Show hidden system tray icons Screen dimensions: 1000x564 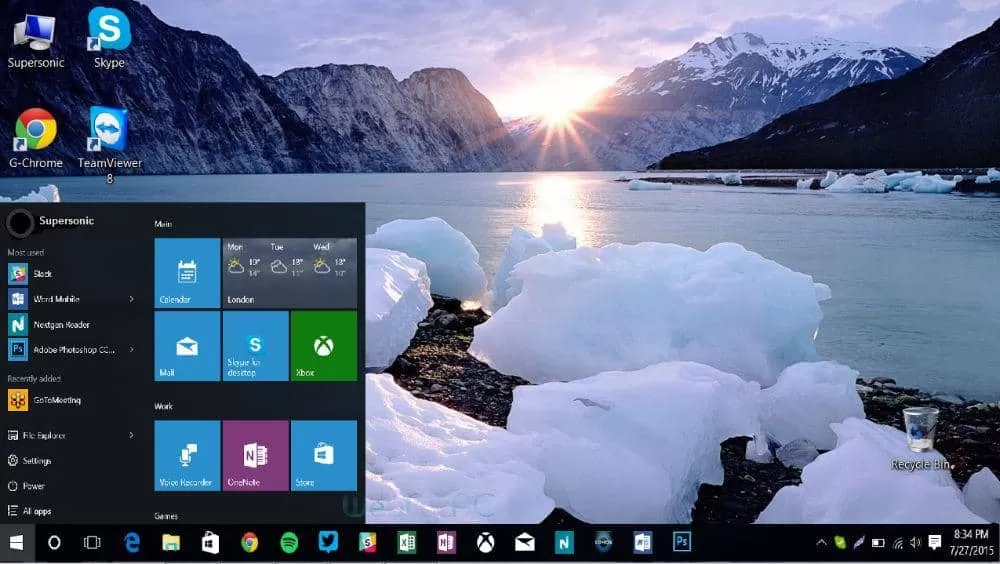click(x=821, y=543)
